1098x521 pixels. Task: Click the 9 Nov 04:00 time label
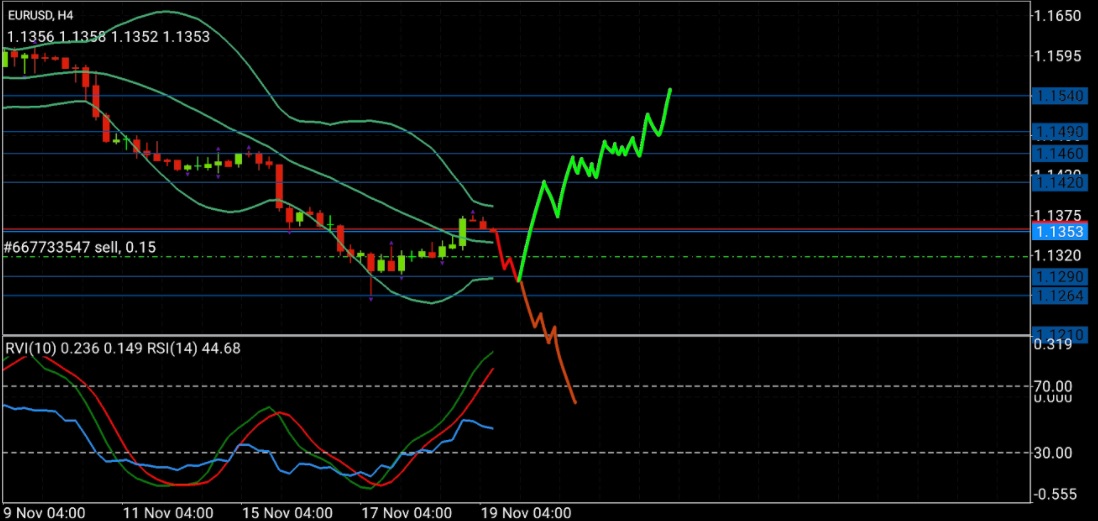45,511
